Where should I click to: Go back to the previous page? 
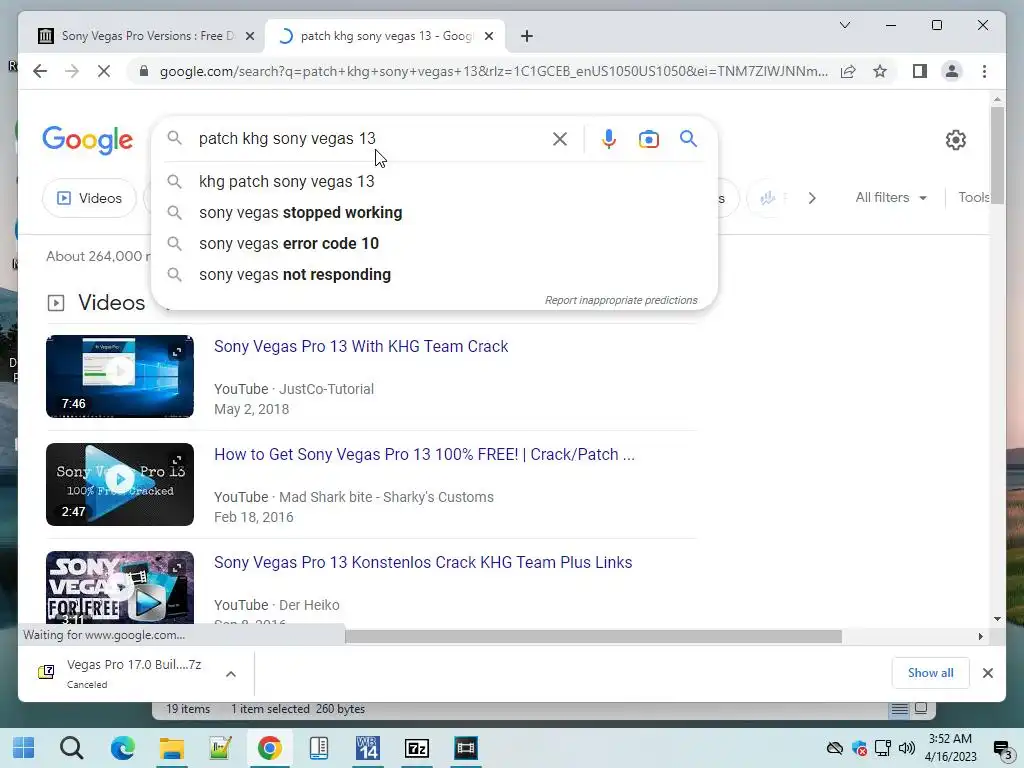(40, 71)
